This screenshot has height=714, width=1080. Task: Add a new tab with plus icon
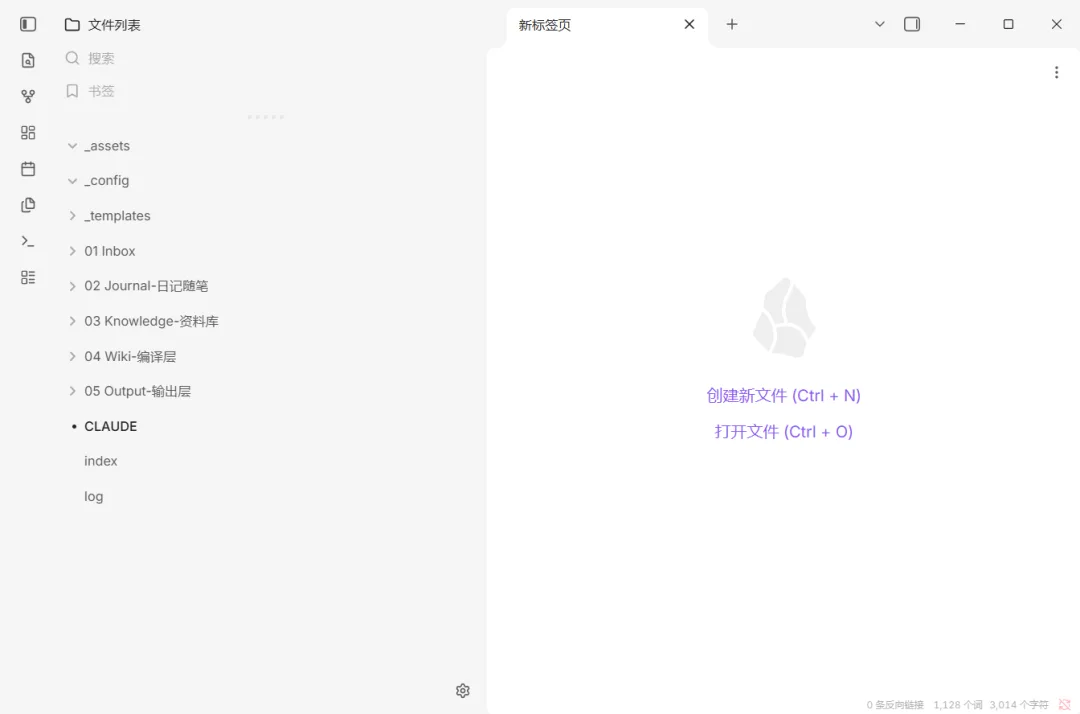click(732, 25)
